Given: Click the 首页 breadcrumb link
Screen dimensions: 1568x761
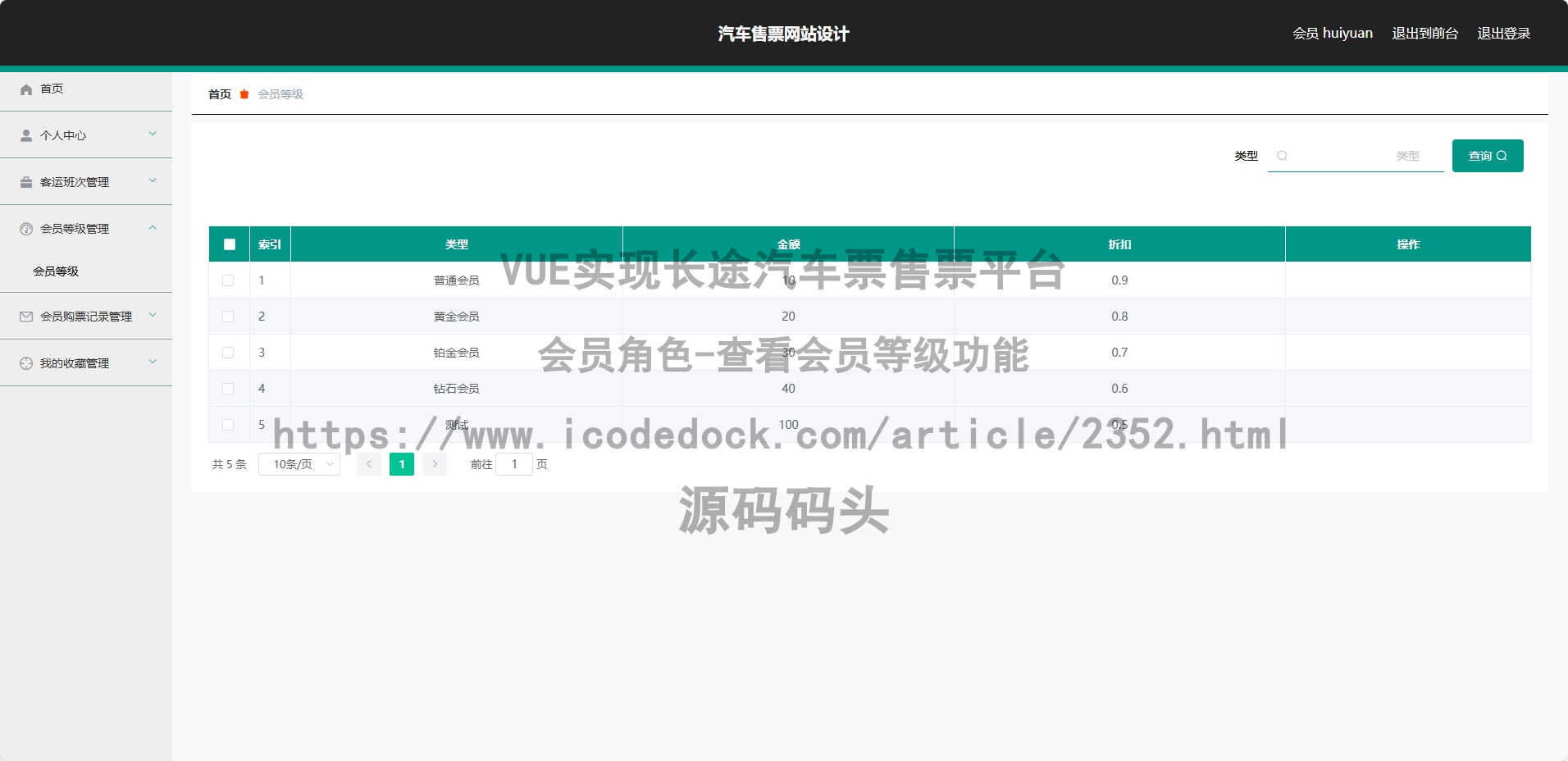Looking at the screenshot, I should tap(220, 94).
